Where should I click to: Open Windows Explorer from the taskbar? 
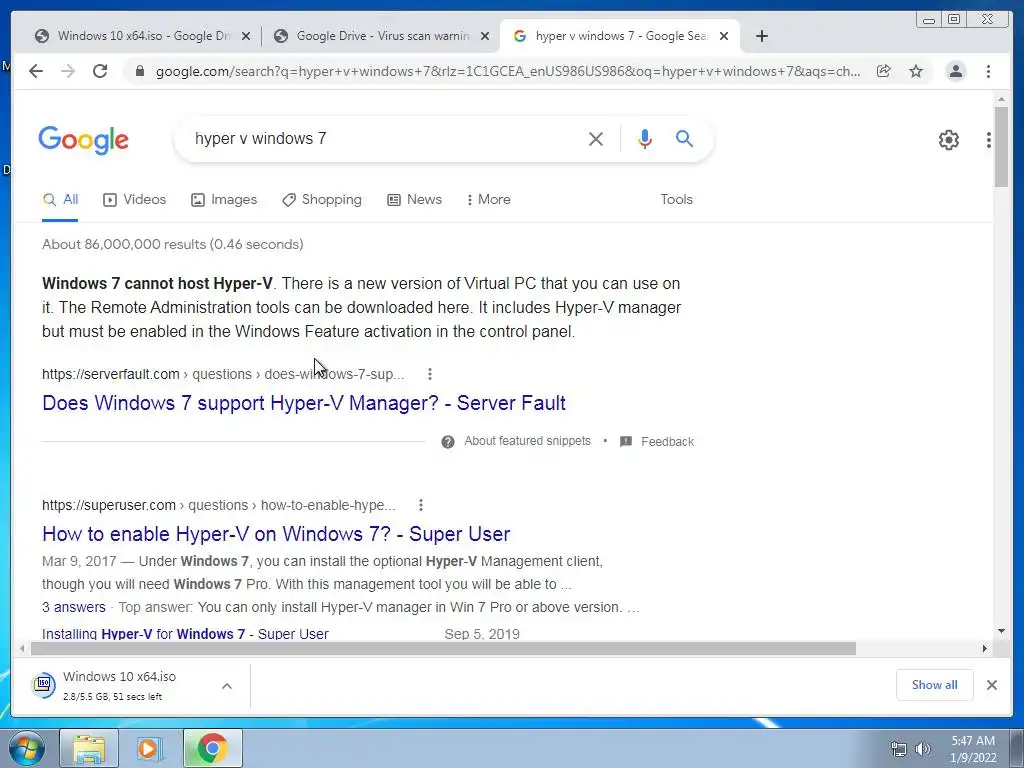(x=89, y=748)
